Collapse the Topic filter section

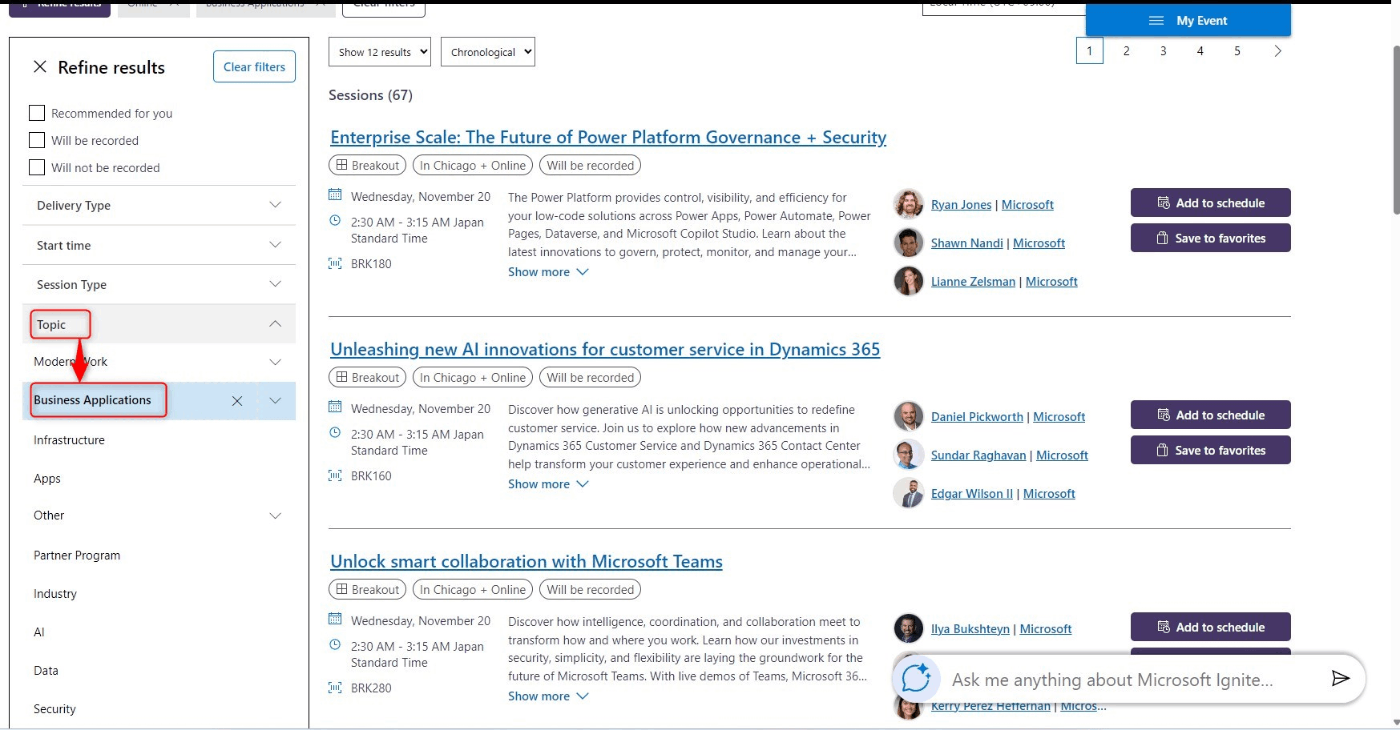(x=159, y=324)
